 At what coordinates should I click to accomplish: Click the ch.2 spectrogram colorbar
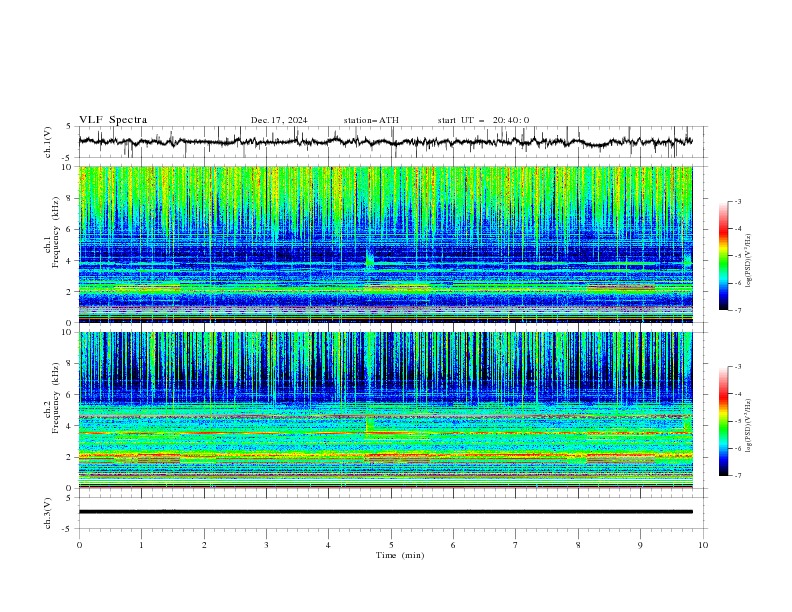[x=723, y=421]
